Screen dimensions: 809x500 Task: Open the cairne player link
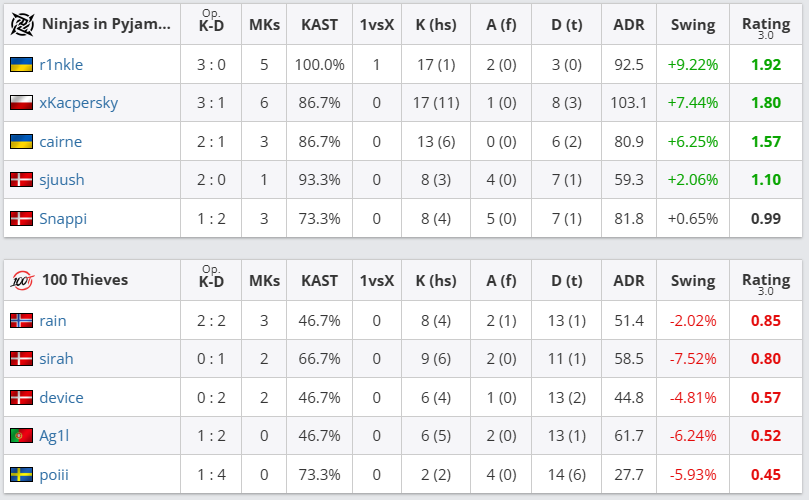tap(61, 141)
